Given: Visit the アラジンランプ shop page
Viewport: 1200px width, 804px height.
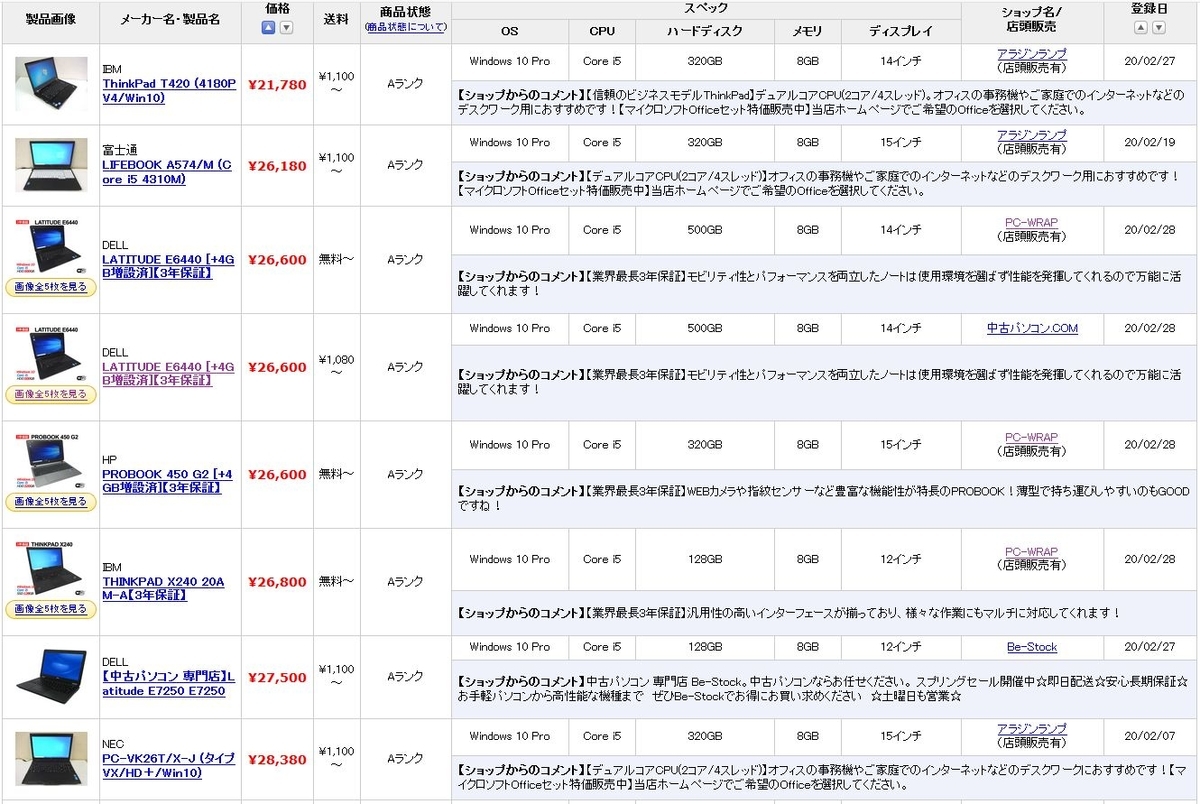Looking at the screenshot, I should click(x=1031, y=55).
